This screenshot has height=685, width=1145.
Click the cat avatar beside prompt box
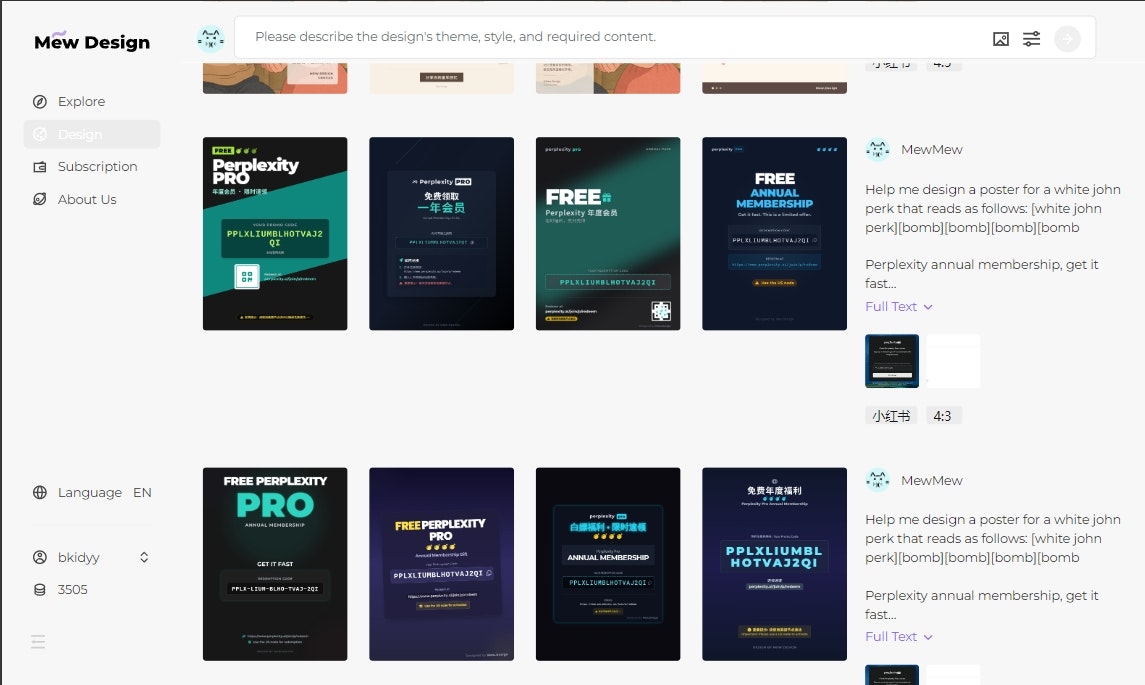[x=211, y=38]
